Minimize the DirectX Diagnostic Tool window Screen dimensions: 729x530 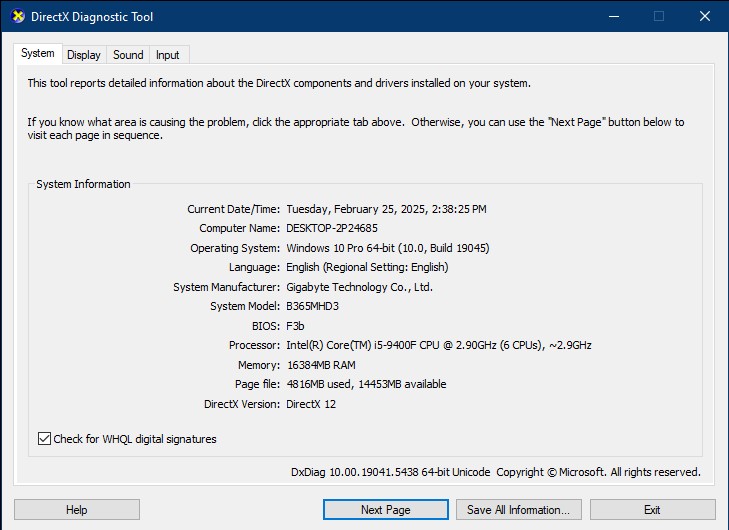pyautogui.click(x=613, y=17)
